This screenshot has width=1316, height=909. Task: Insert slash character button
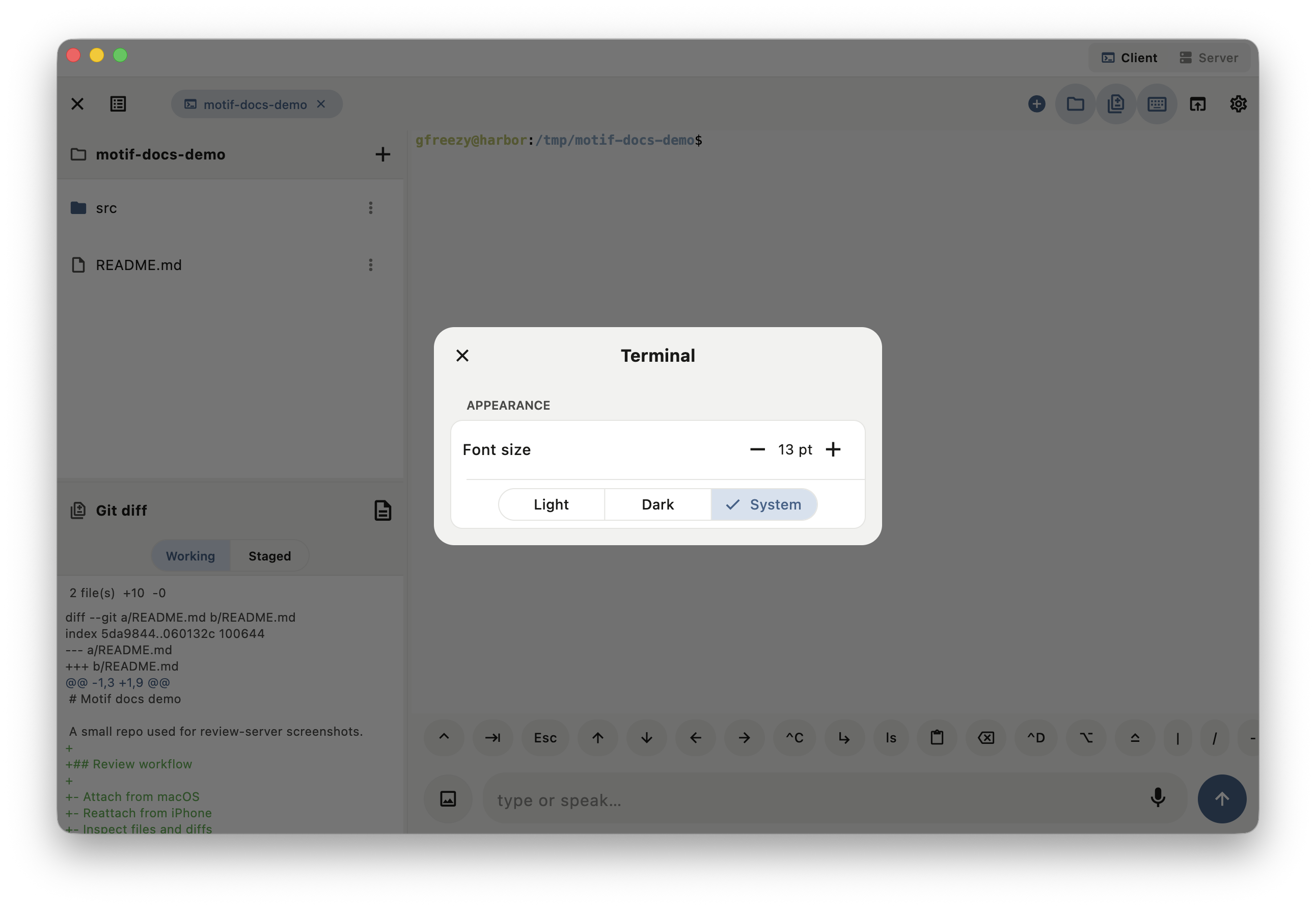pos(1214,738)
